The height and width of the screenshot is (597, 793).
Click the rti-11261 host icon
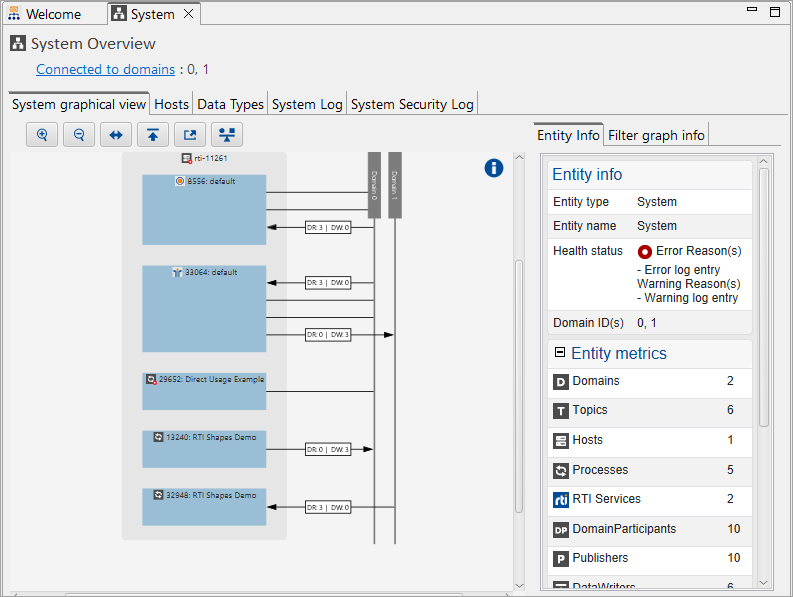pos(187,158)
